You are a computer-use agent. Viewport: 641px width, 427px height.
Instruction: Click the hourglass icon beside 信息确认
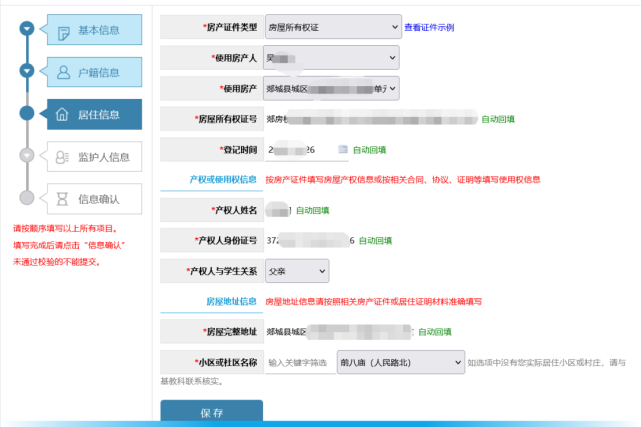click(x=62, y=199)
